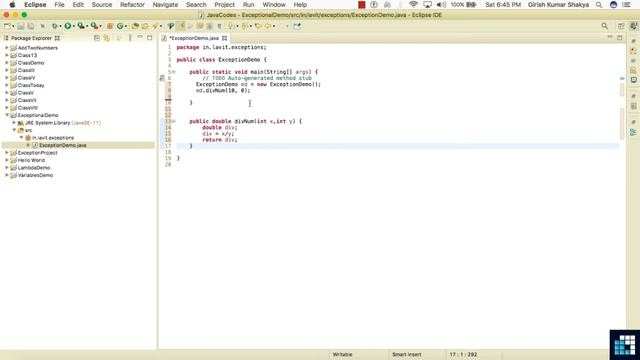Open the dropdown arrow next to the Debug icon
Image resolution: width=640 pixels, height=360 pixels.
pos(60,27)
